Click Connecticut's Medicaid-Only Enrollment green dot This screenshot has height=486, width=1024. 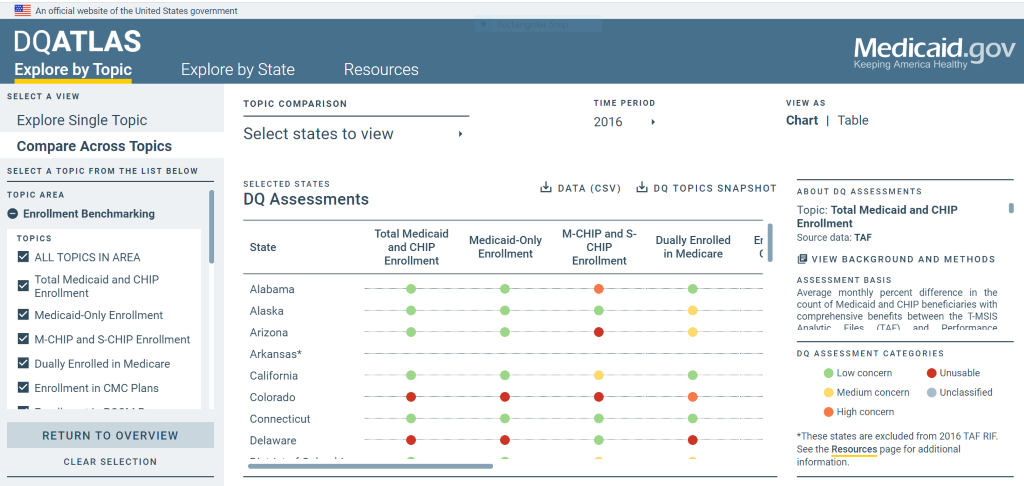pos(505,418)
